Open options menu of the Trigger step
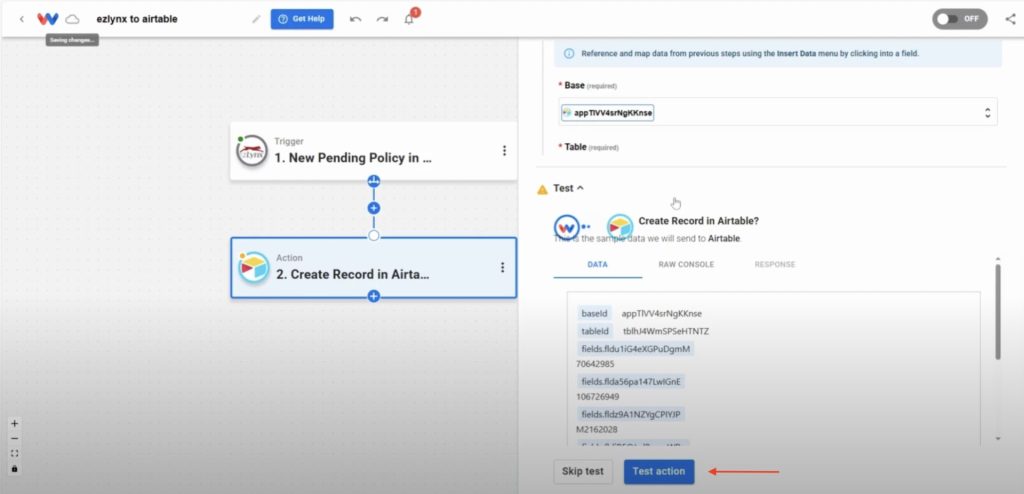This screenshot has width=1024, height=494. [x=504, y=151]
